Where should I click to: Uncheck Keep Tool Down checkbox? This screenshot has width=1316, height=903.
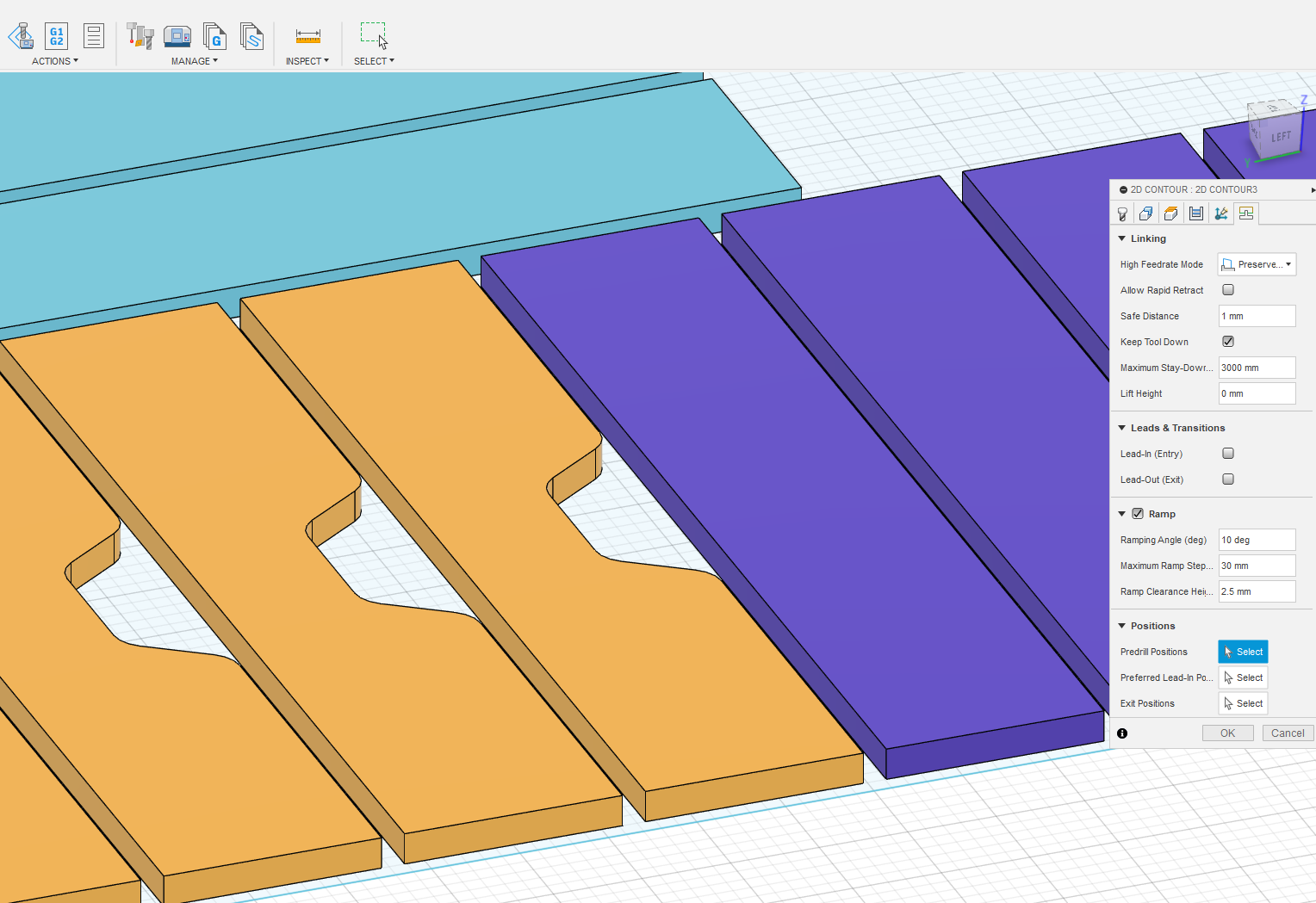(1228, 342)
